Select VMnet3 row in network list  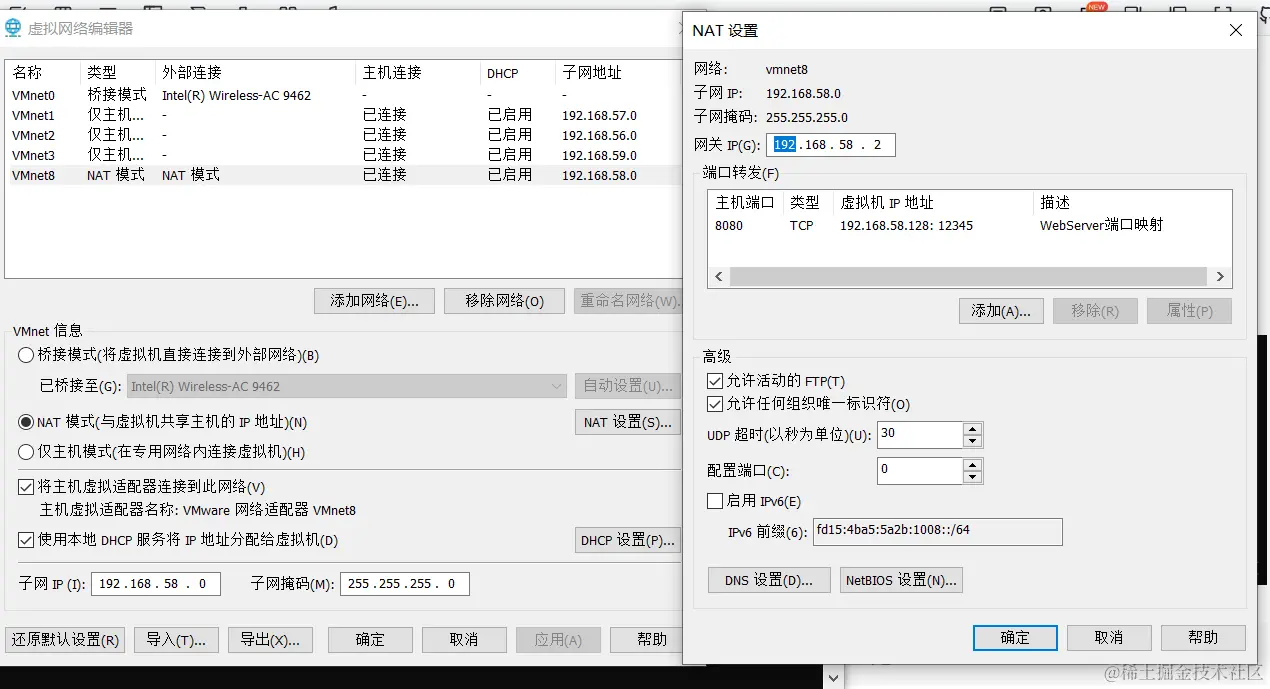tap(345, 155)
